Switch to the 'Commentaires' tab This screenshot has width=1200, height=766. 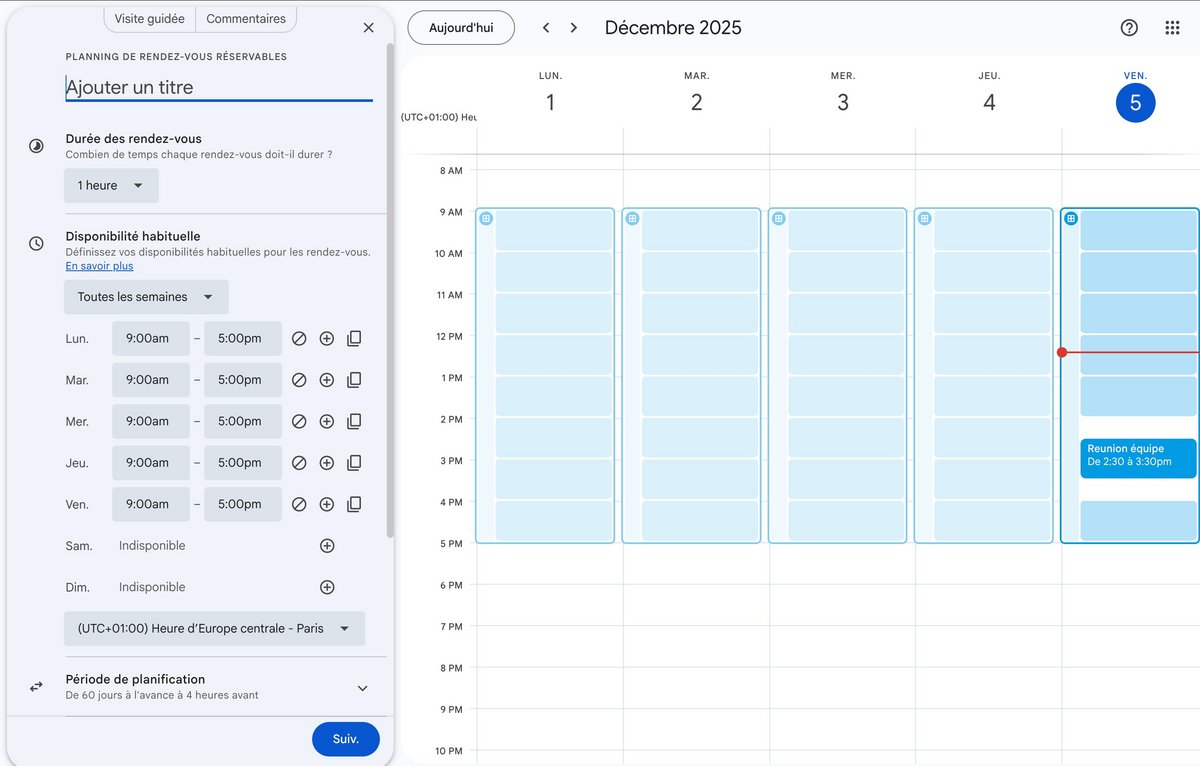click(245, 19)
